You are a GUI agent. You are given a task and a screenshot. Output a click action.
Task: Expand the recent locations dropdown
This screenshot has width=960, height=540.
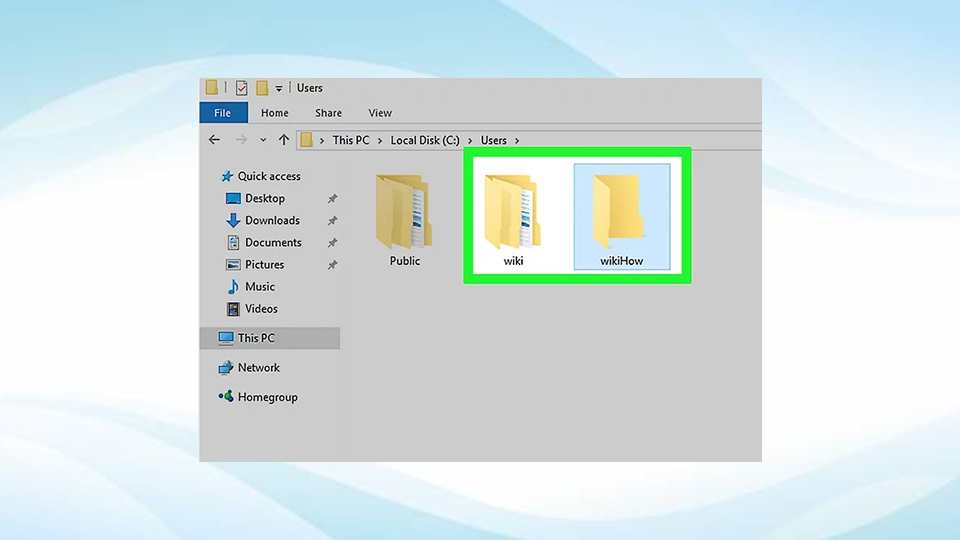(263, 141)
